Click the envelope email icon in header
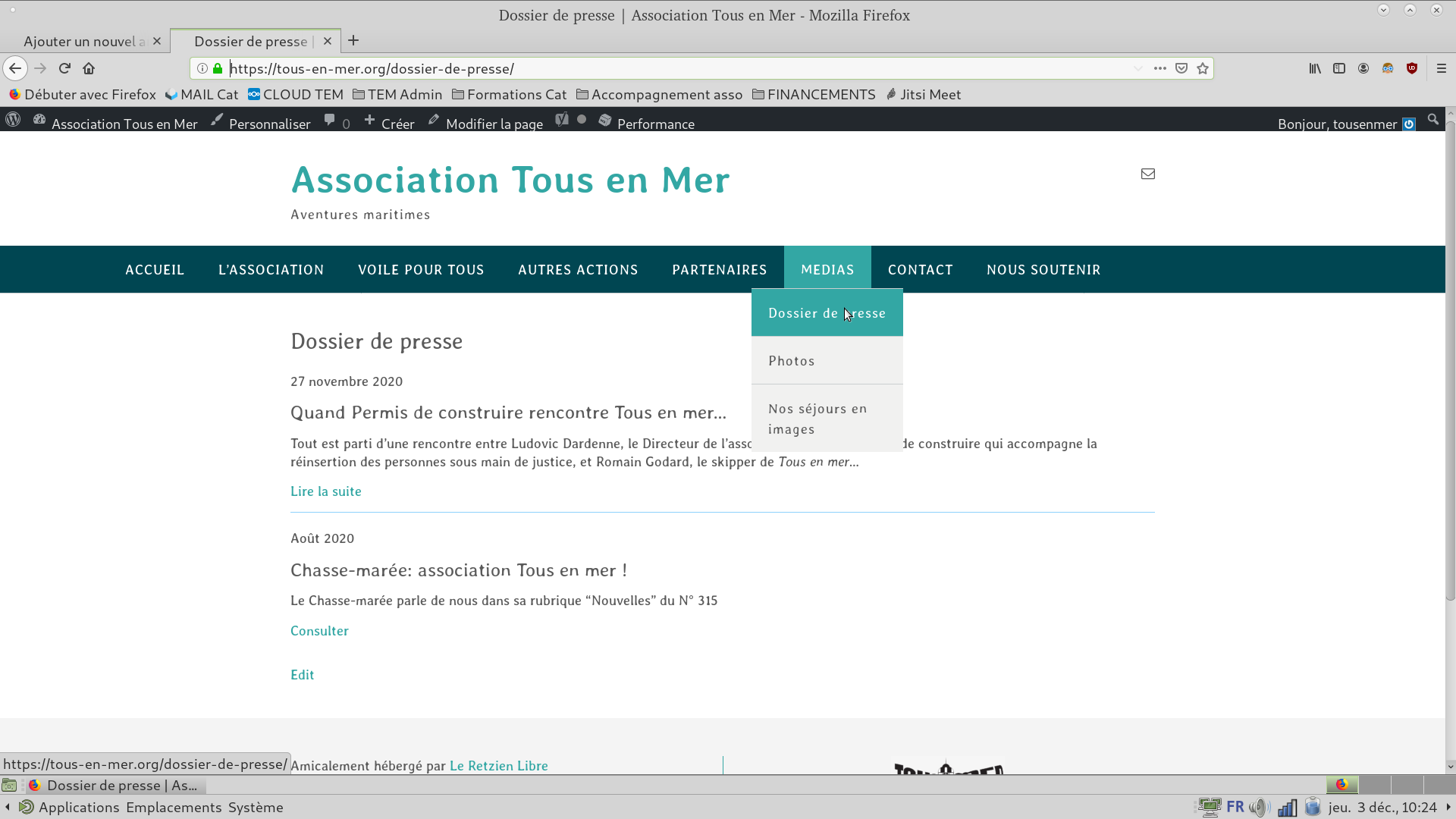The width and height of the screenshot is (1456, 819). point(1148,174)
